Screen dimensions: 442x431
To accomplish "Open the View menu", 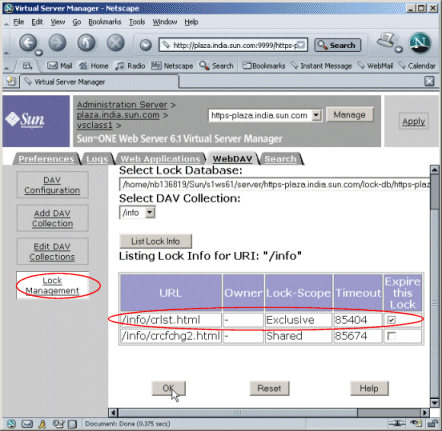I will 58,22.
